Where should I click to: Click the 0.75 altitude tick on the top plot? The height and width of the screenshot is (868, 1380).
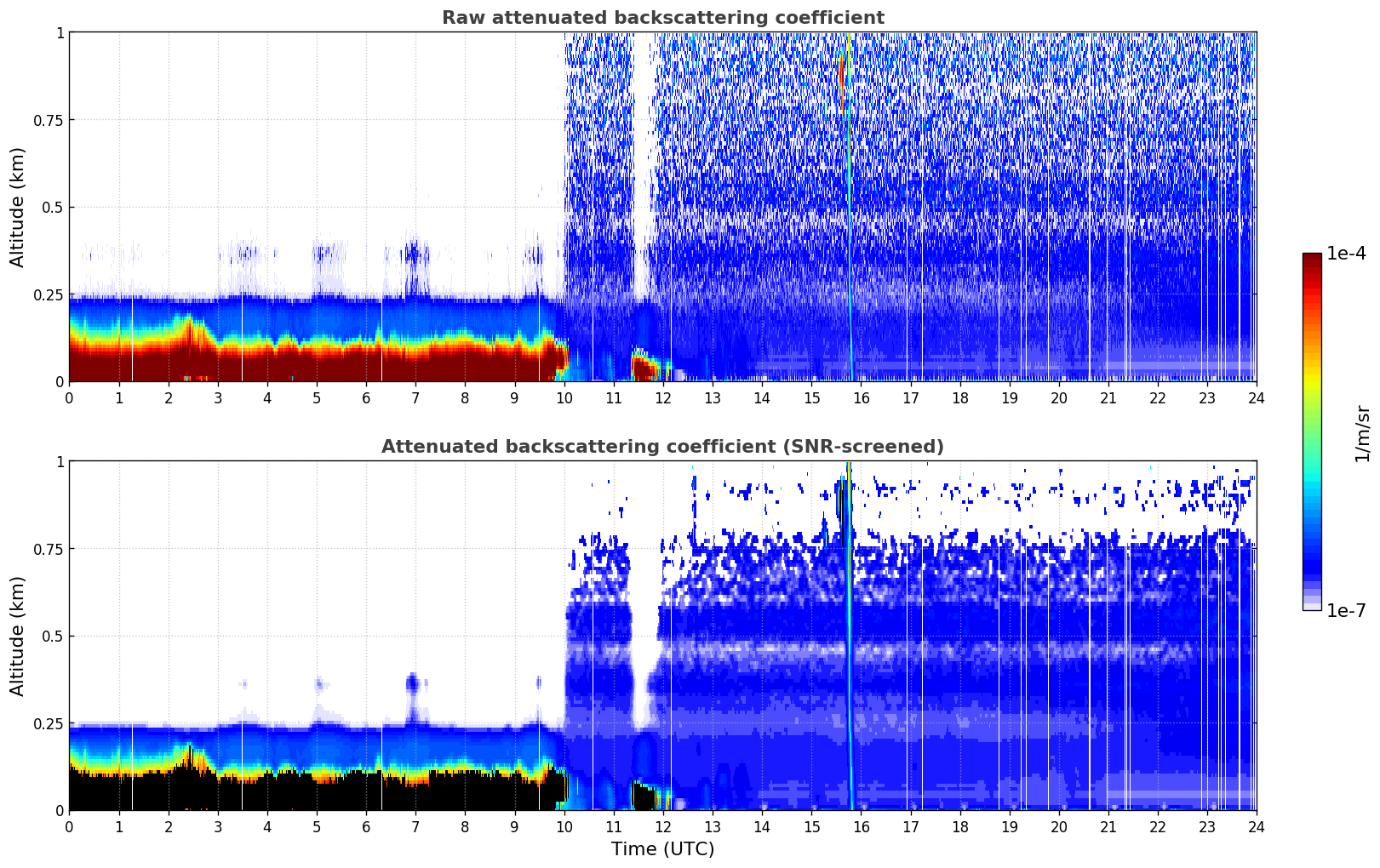click(48, 120)
